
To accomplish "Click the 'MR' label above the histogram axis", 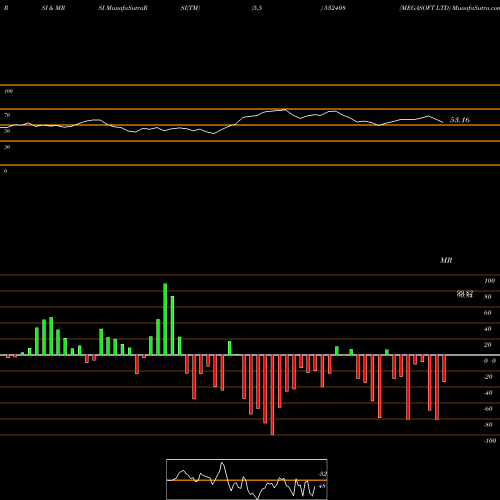I will click(x=446, y=260).
